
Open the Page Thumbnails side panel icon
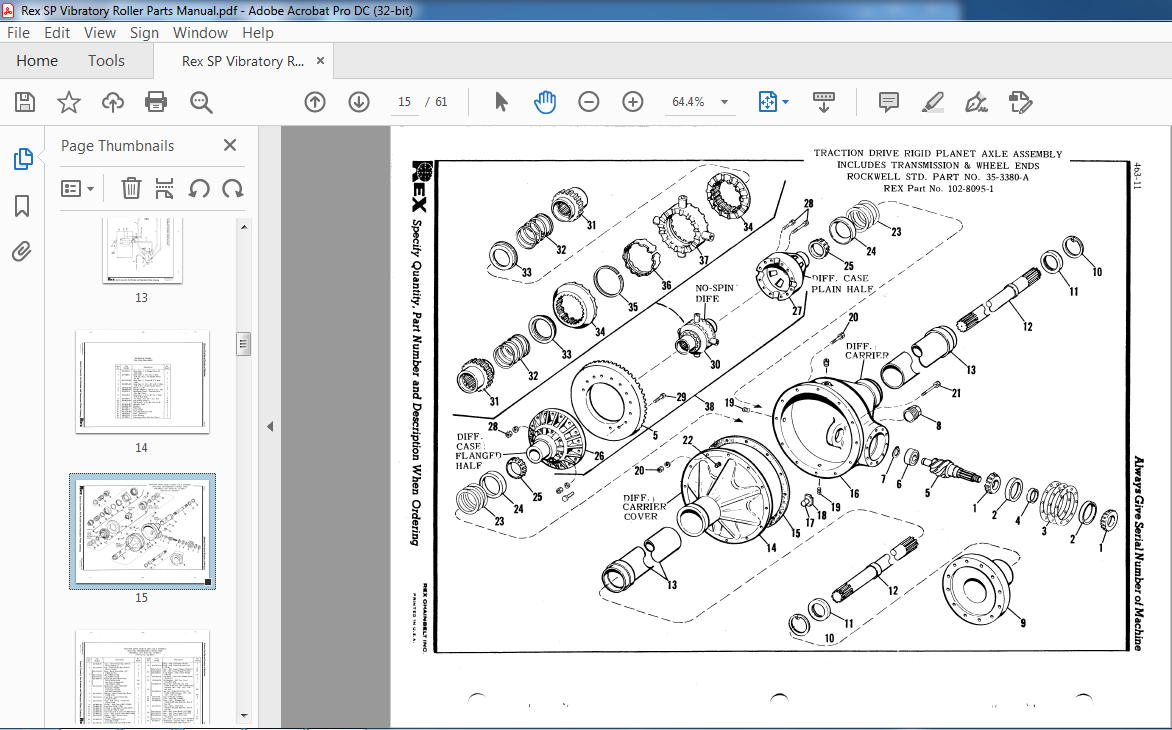coord(22,158)
